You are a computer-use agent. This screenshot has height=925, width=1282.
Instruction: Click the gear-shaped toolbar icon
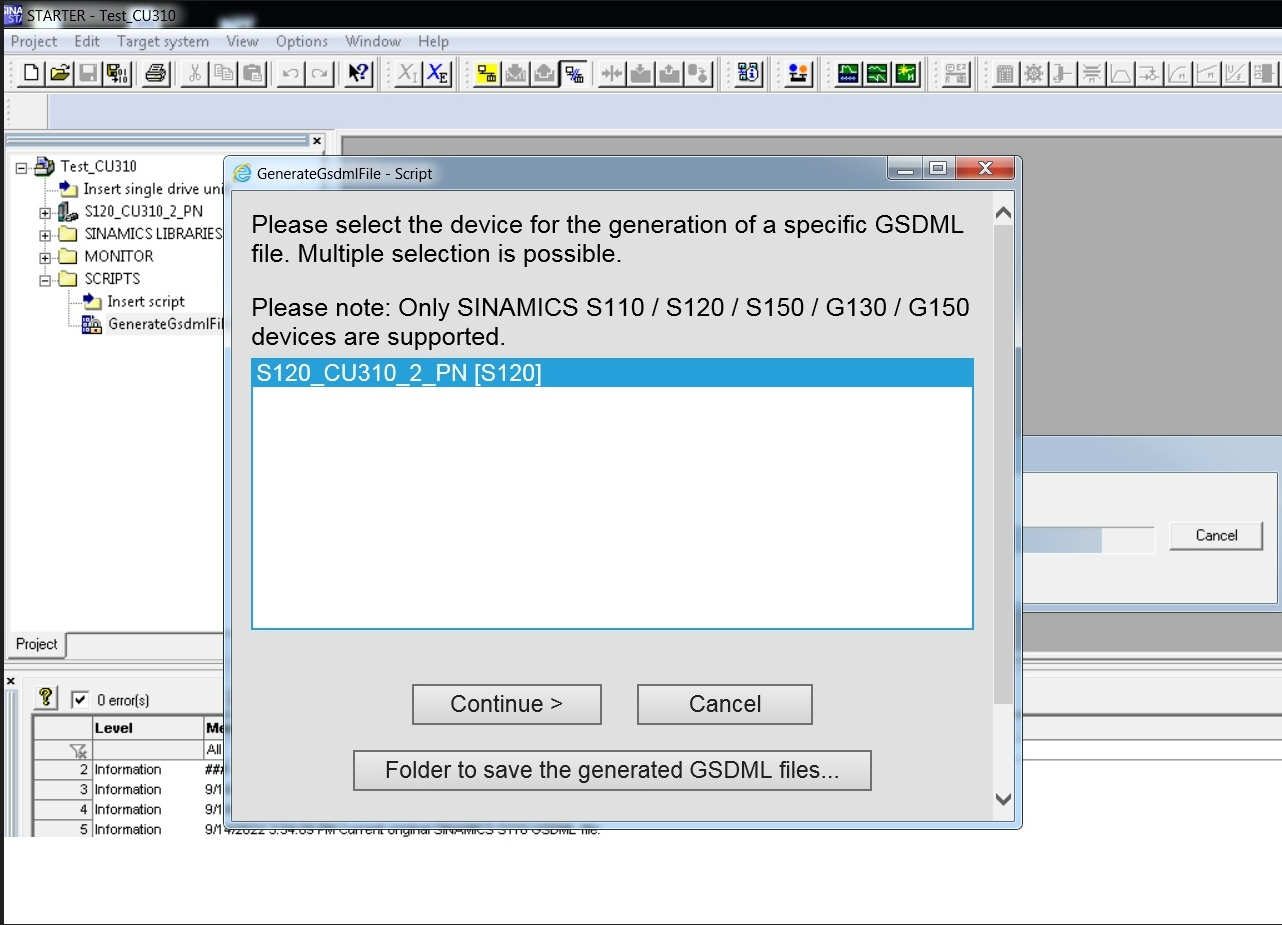coord(1034,73)
